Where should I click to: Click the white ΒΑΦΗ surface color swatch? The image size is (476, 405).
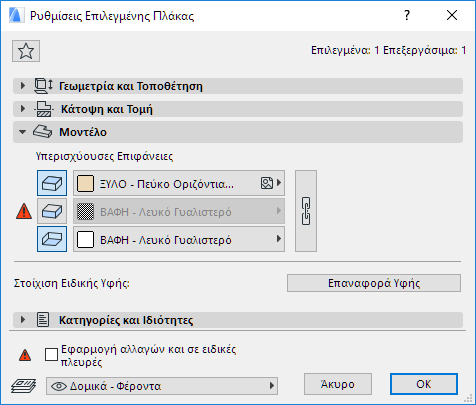pyautogui.click(x=85, y=239)
